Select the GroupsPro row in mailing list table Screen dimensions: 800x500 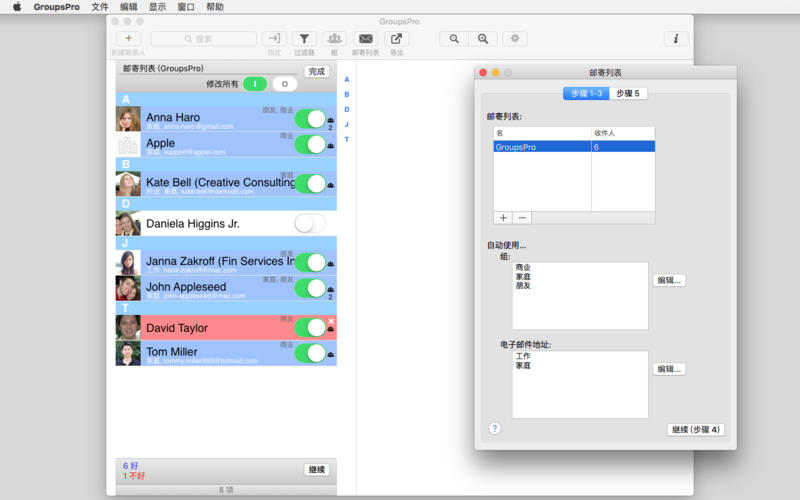574,147
